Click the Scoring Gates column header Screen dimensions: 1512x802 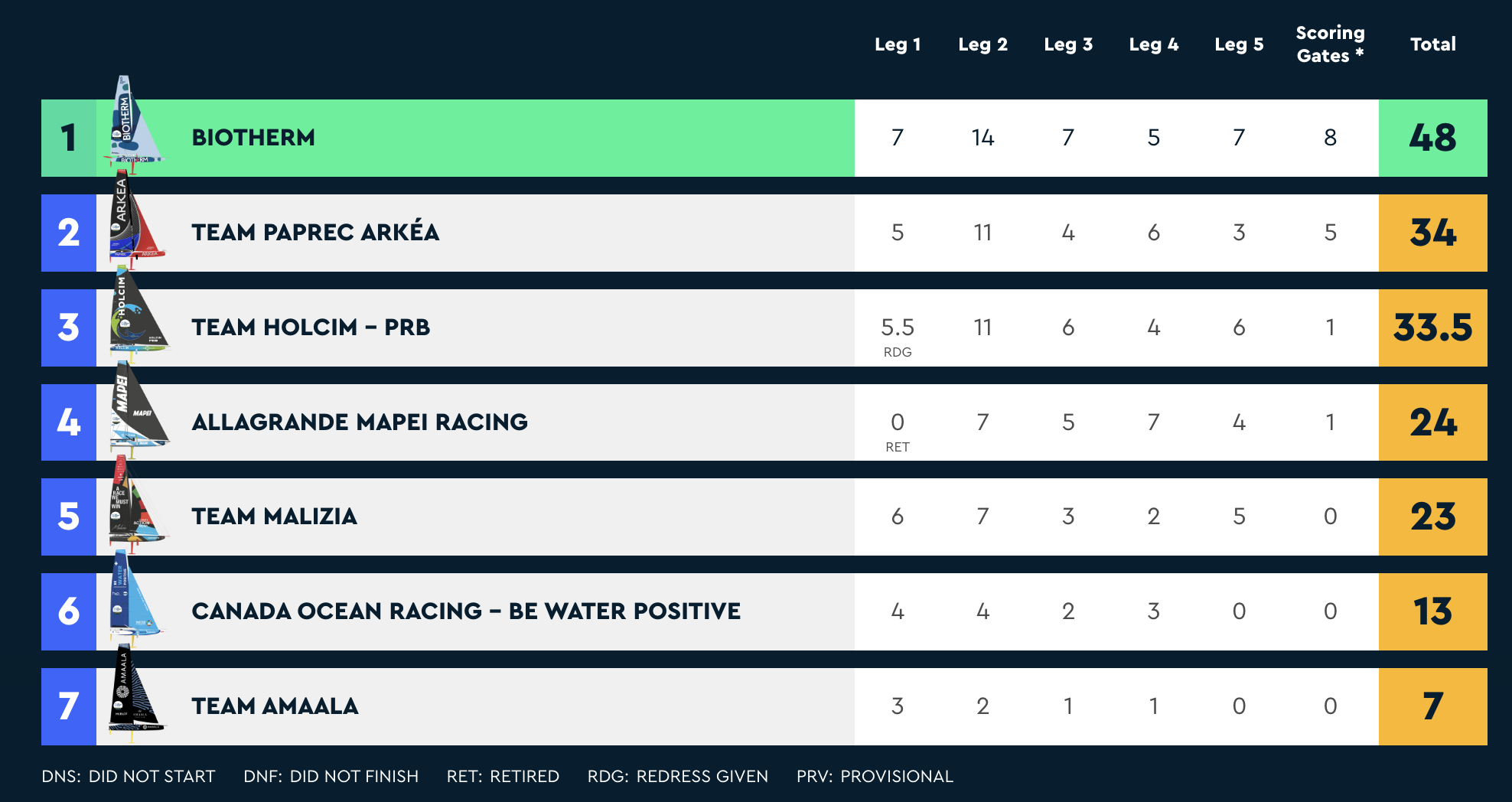pyautogui.click(x=1330, y=44)
